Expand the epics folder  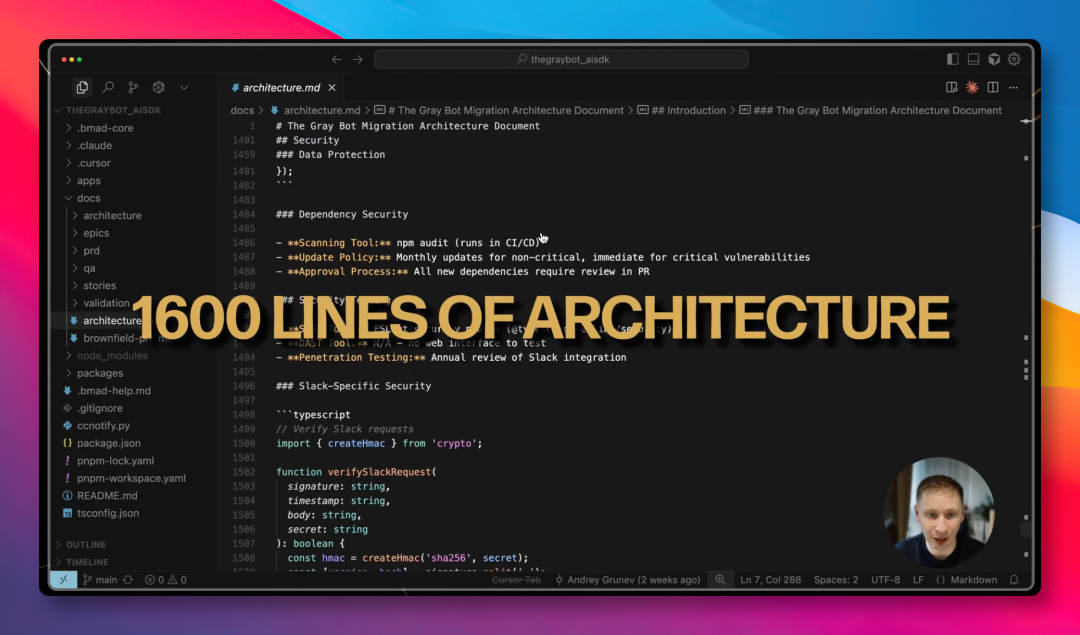coord(96,233)
